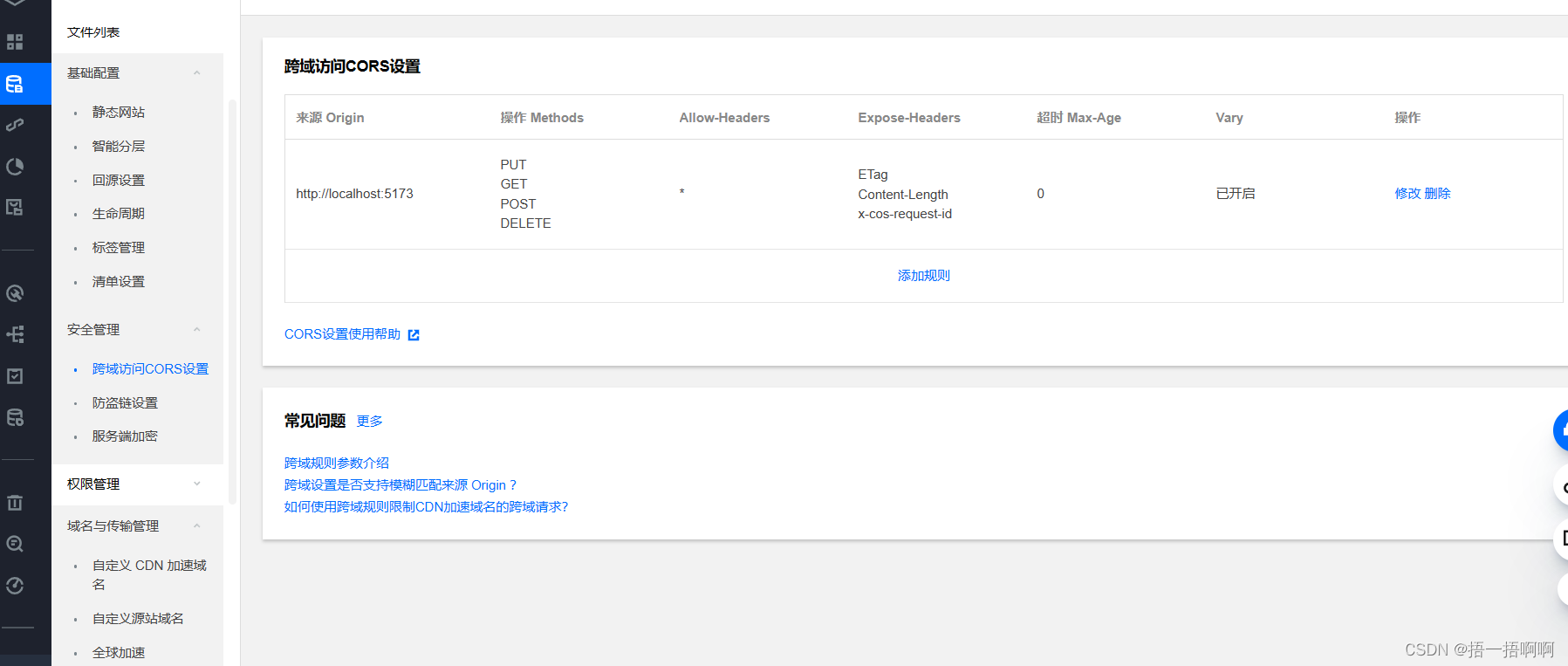This screenshot has height=666, width=1568.
Task: Open the overview grid icon in the dark sidebar
Action: [15, 42]
